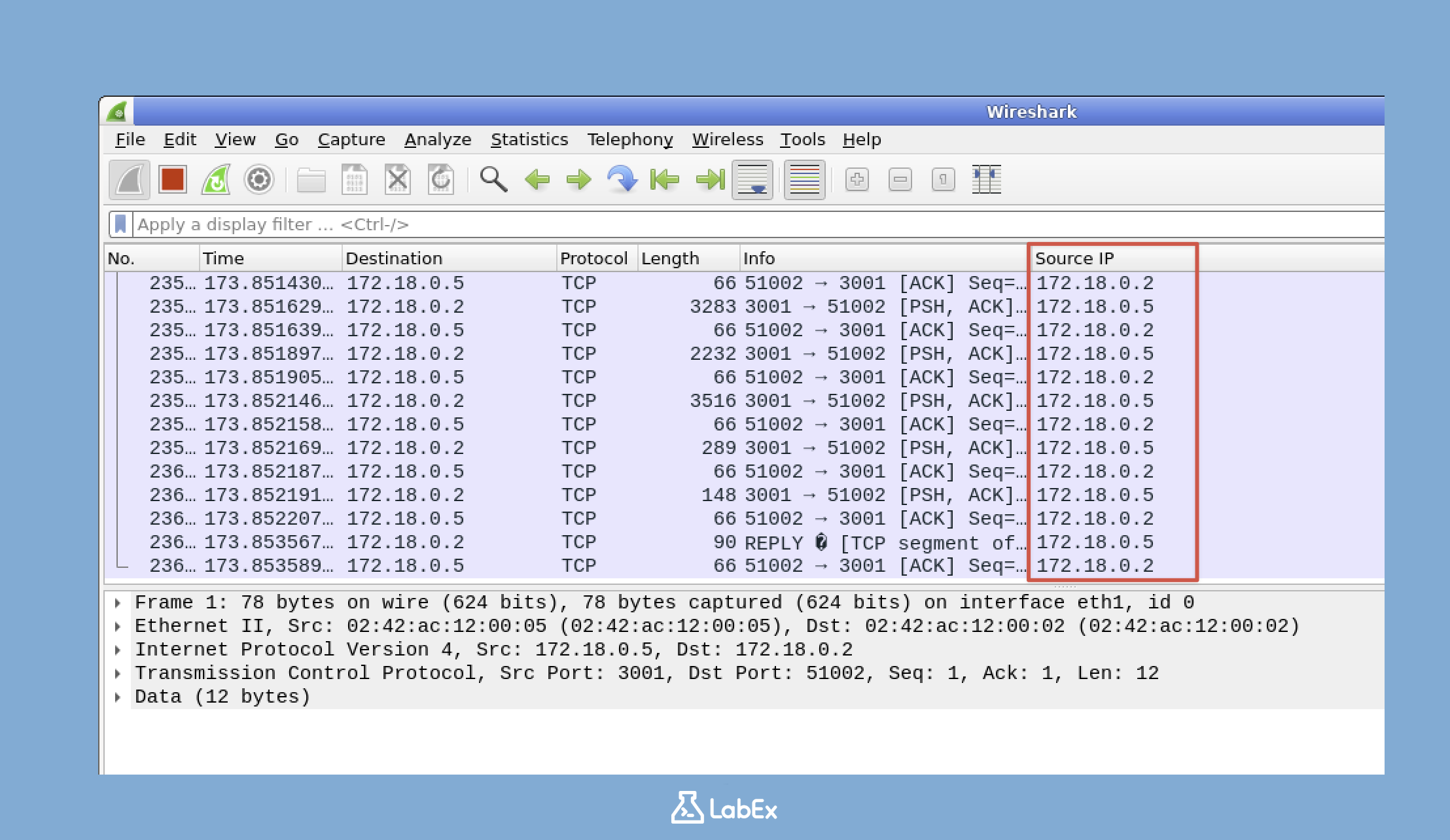Select the REPLY packet of length 90
Image resolution: width=1450 pixels, height=840 pixels.
pos(744,542)
